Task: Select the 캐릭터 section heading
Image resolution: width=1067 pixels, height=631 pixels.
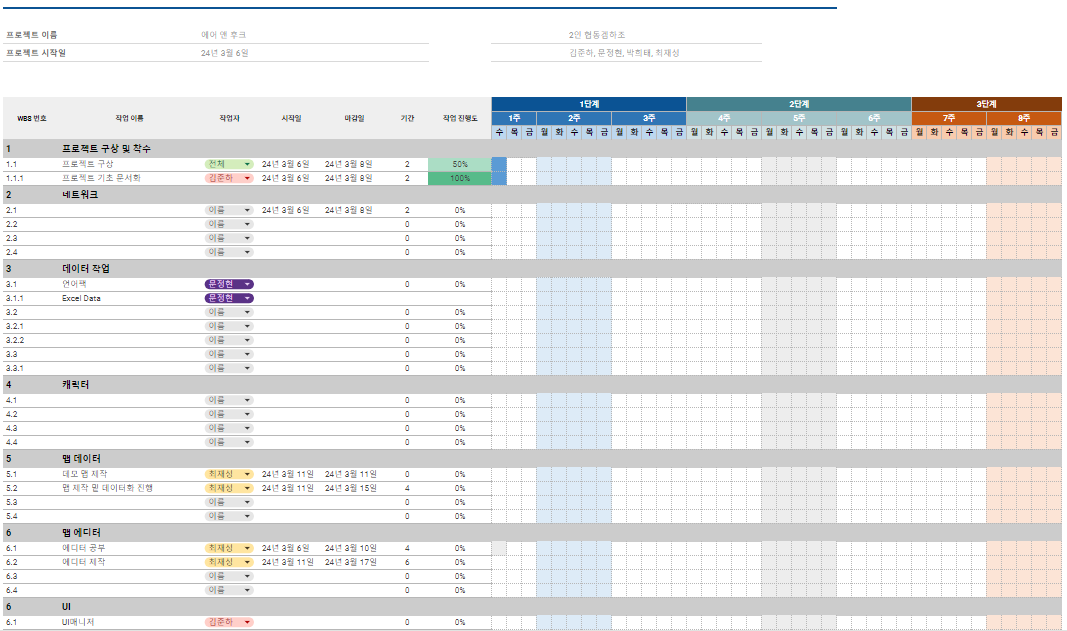Action: pyautogui.click(x=76, y=385)
